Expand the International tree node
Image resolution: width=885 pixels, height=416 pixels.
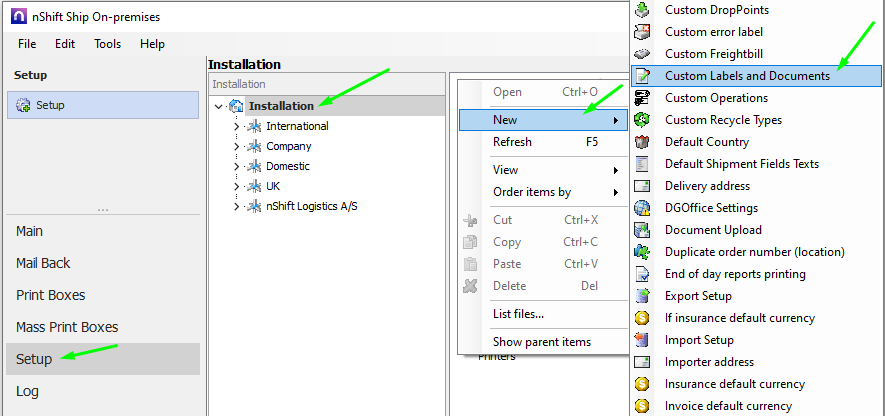[x=236, y=126]
